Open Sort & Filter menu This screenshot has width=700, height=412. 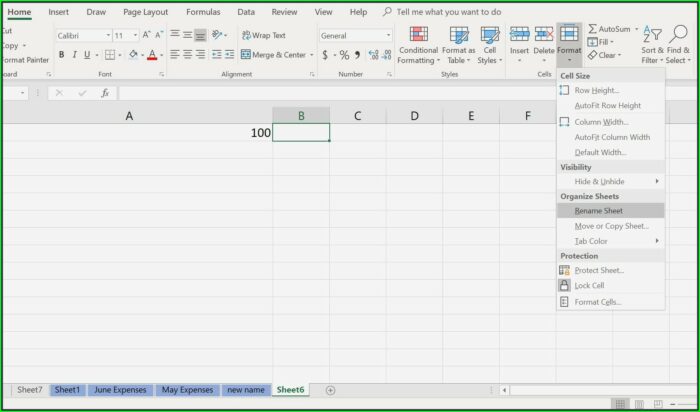(x=652, y=45)
